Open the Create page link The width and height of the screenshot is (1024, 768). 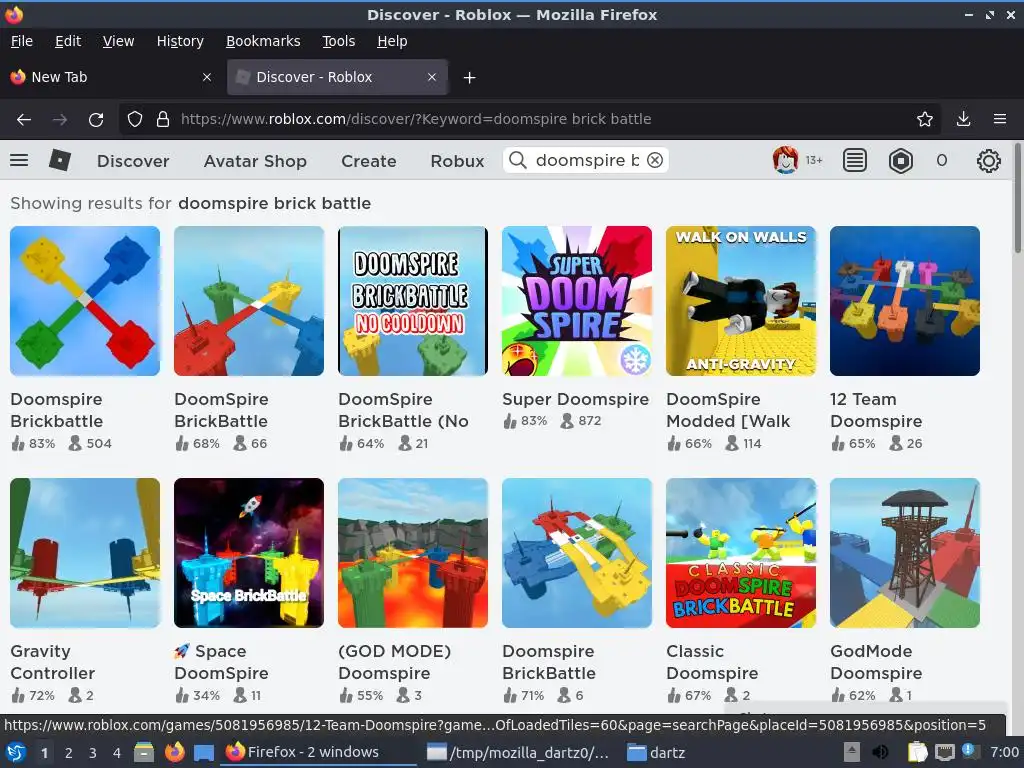pyautogui.click(x=368, y=161)
